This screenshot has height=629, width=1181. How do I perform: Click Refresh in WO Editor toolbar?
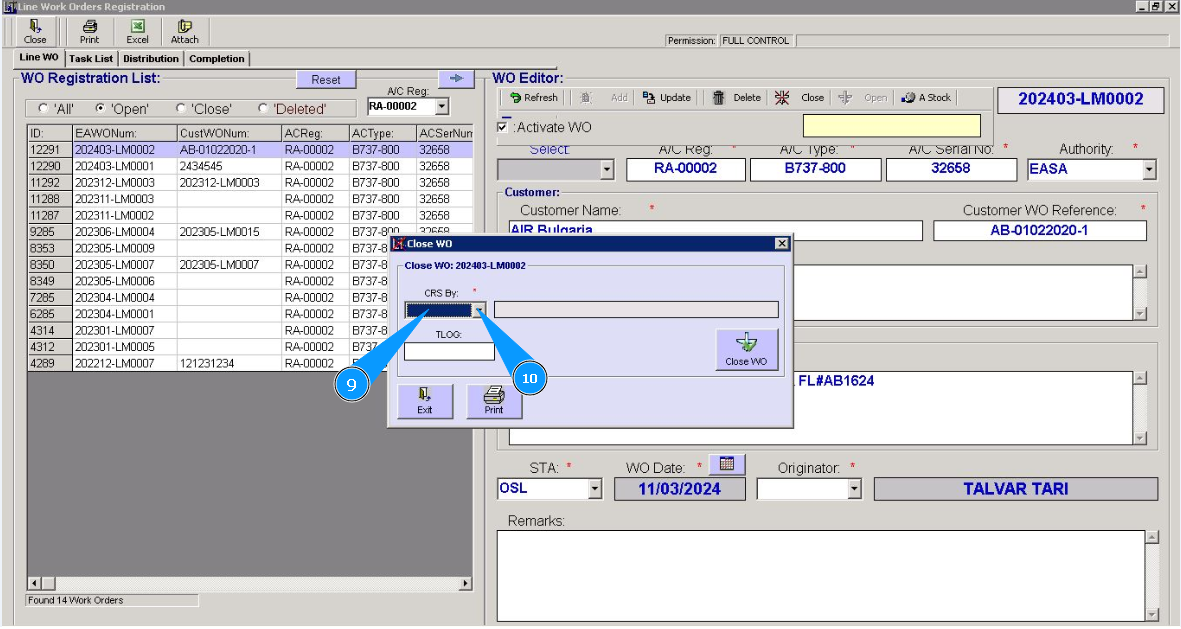(x=533, y=98)
